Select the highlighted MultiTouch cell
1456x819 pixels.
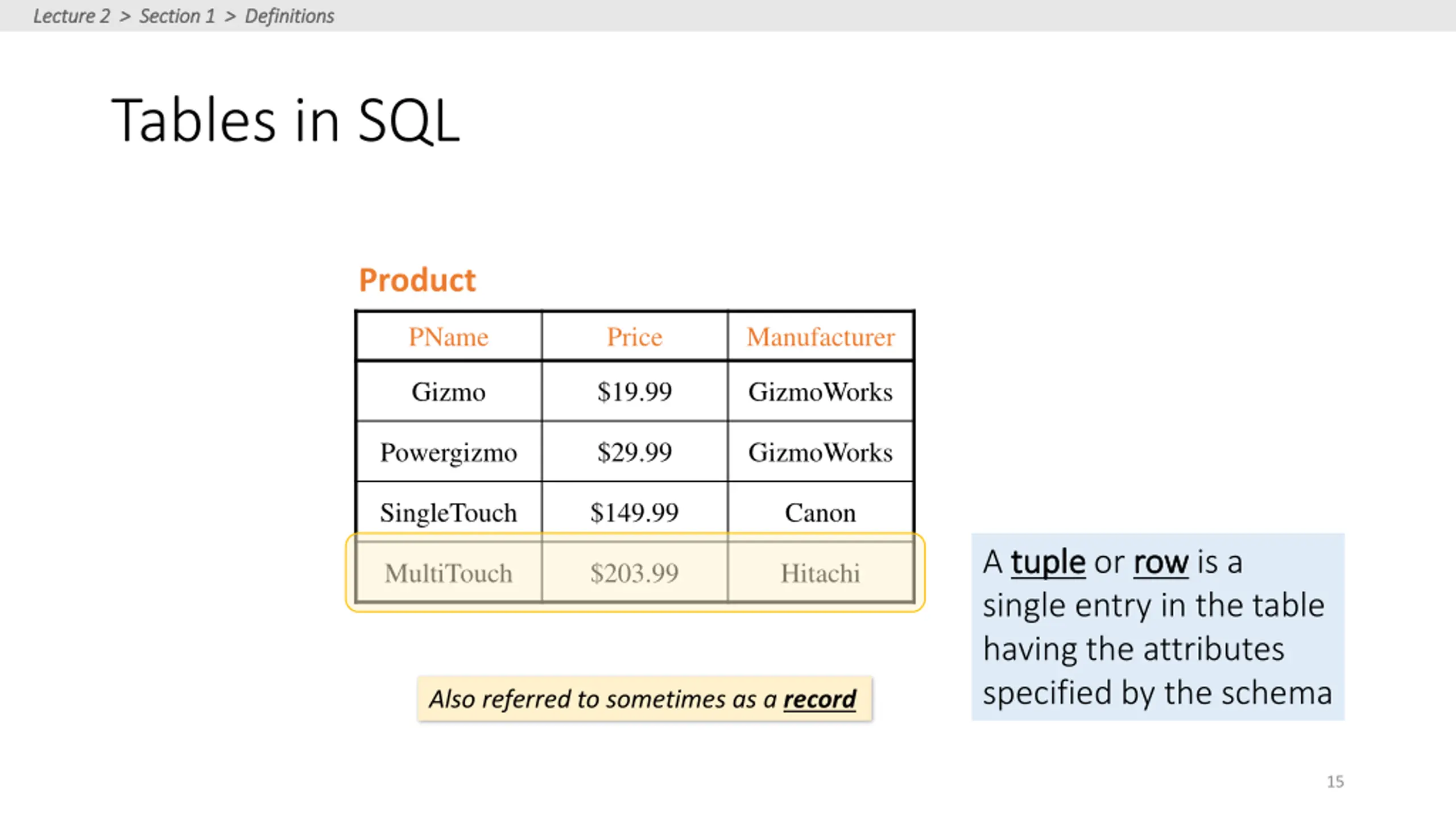tap(449, 573)
